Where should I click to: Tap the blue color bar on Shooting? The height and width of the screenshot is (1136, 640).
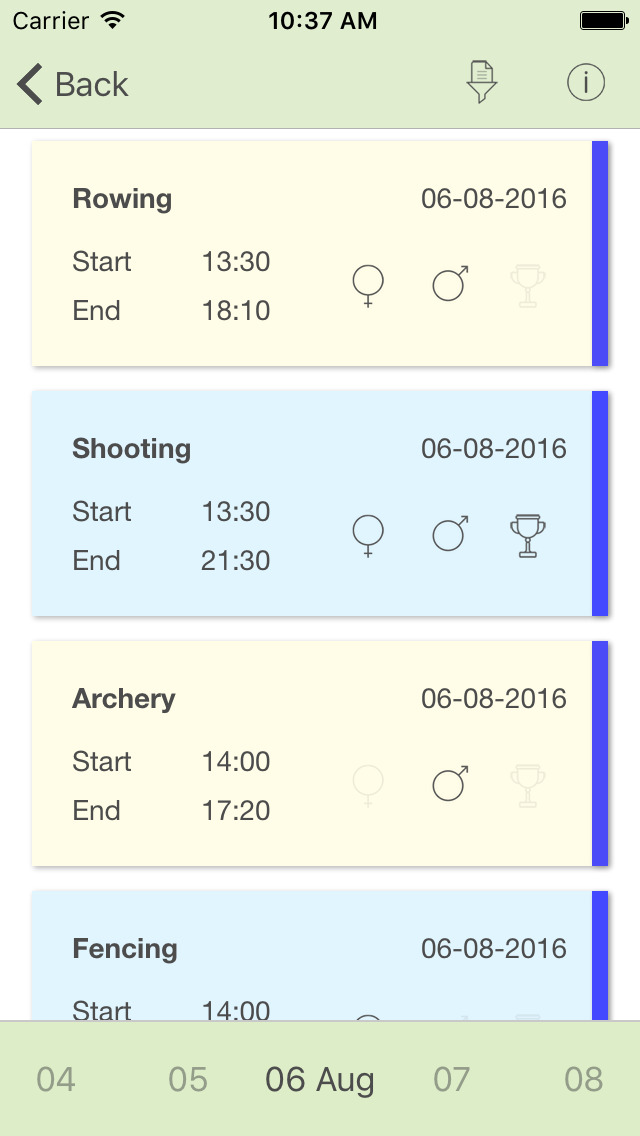pyautogui.click(x=600, y=503)
